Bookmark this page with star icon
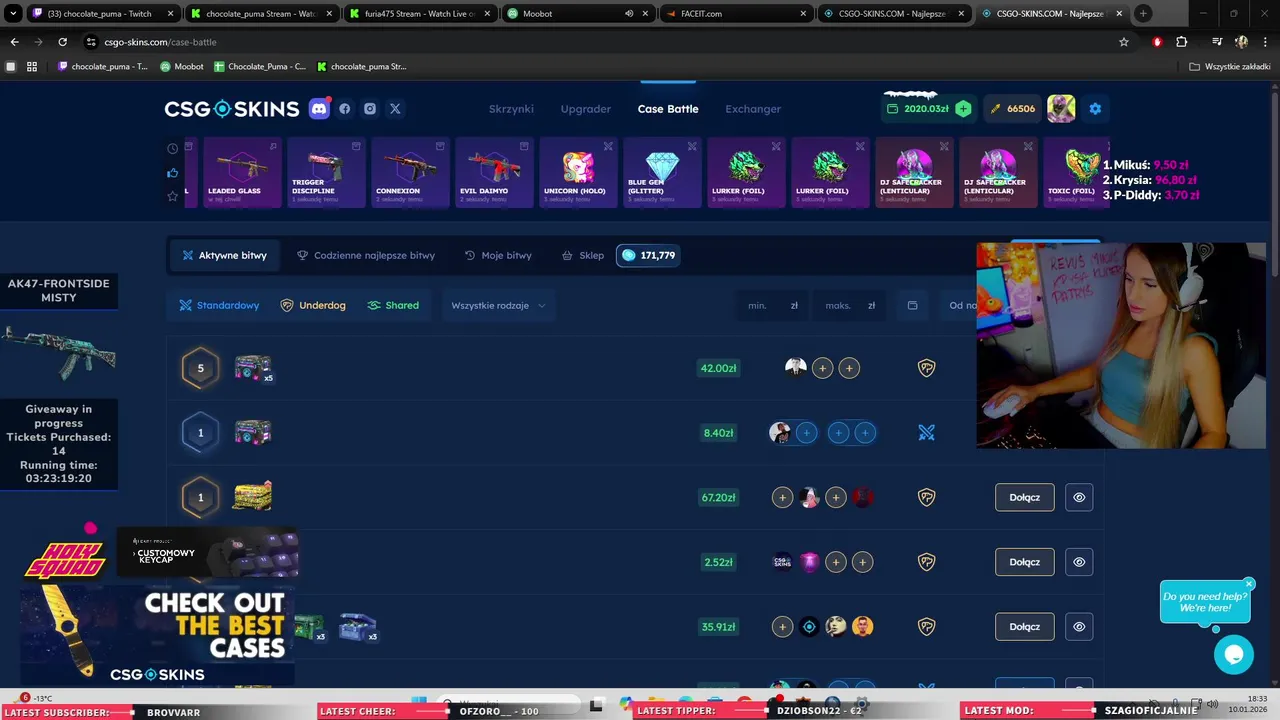This screenshot has height=720, width=1280. pos(1124,42)
